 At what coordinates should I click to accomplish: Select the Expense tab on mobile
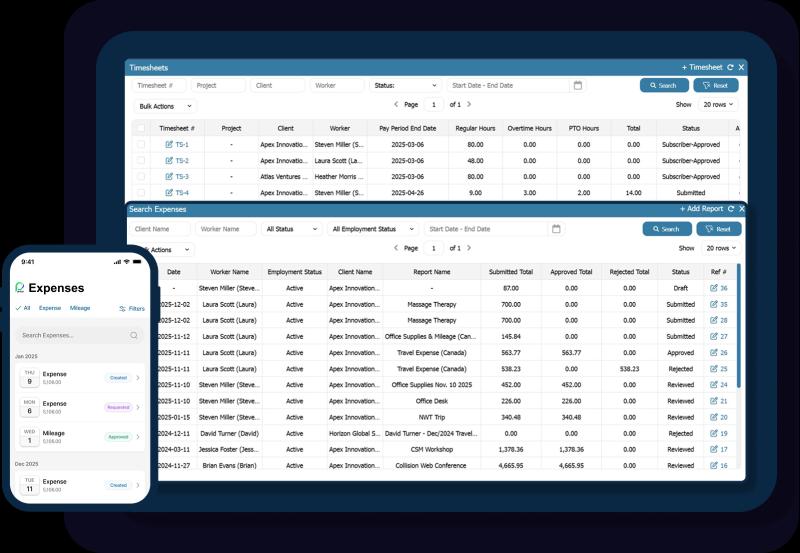point(50,308)
